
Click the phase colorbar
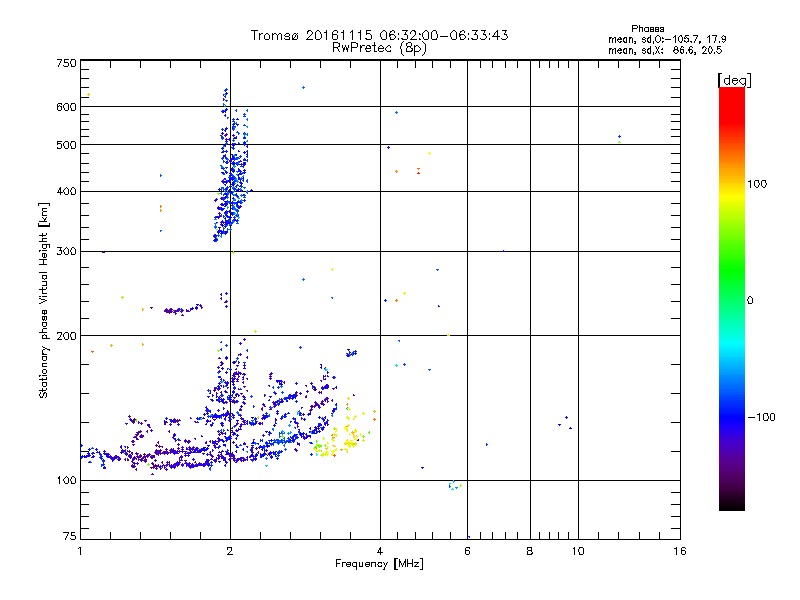tap(732, 298)
